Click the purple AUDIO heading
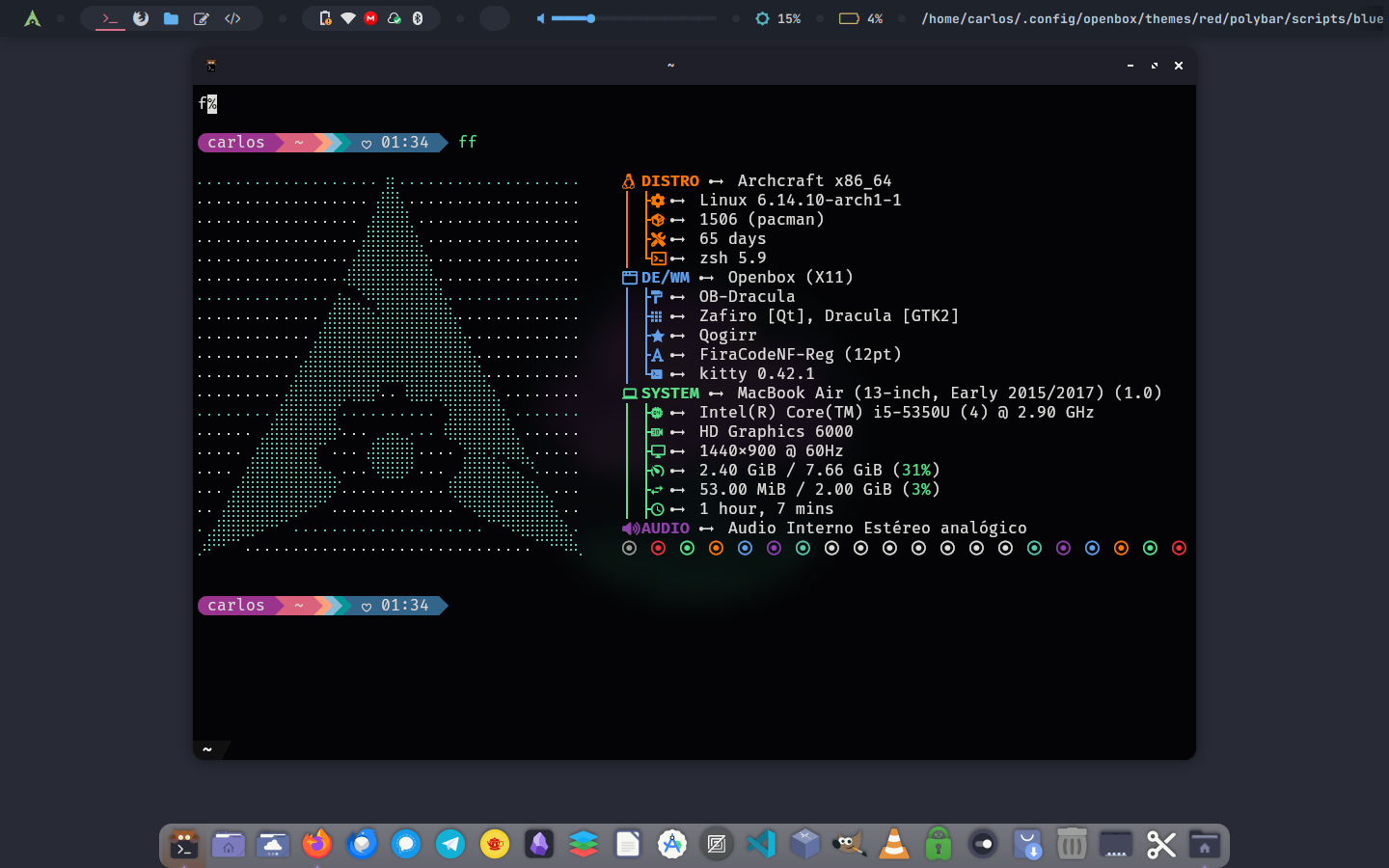This screenshot has width=1389, height=868. pos(666,528)
